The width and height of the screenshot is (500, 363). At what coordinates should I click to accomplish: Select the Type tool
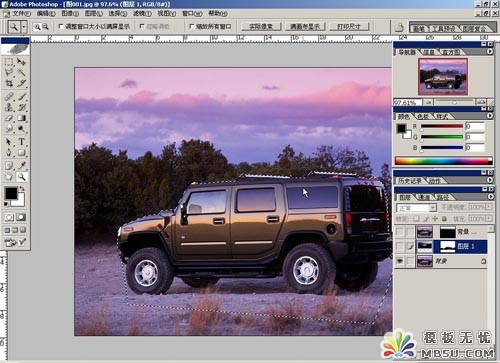click(22, 142)
